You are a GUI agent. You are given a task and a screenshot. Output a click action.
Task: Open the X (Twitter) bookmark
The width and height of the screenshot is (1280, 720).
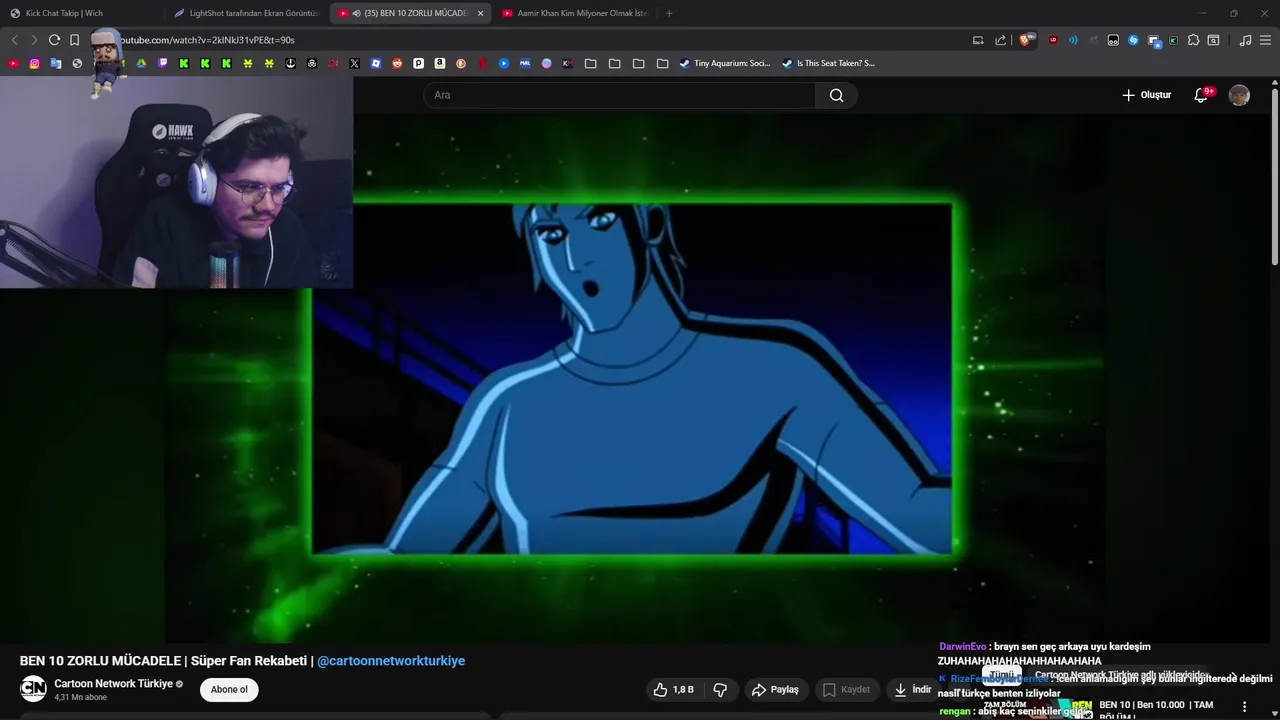click(x=354, y=63)
